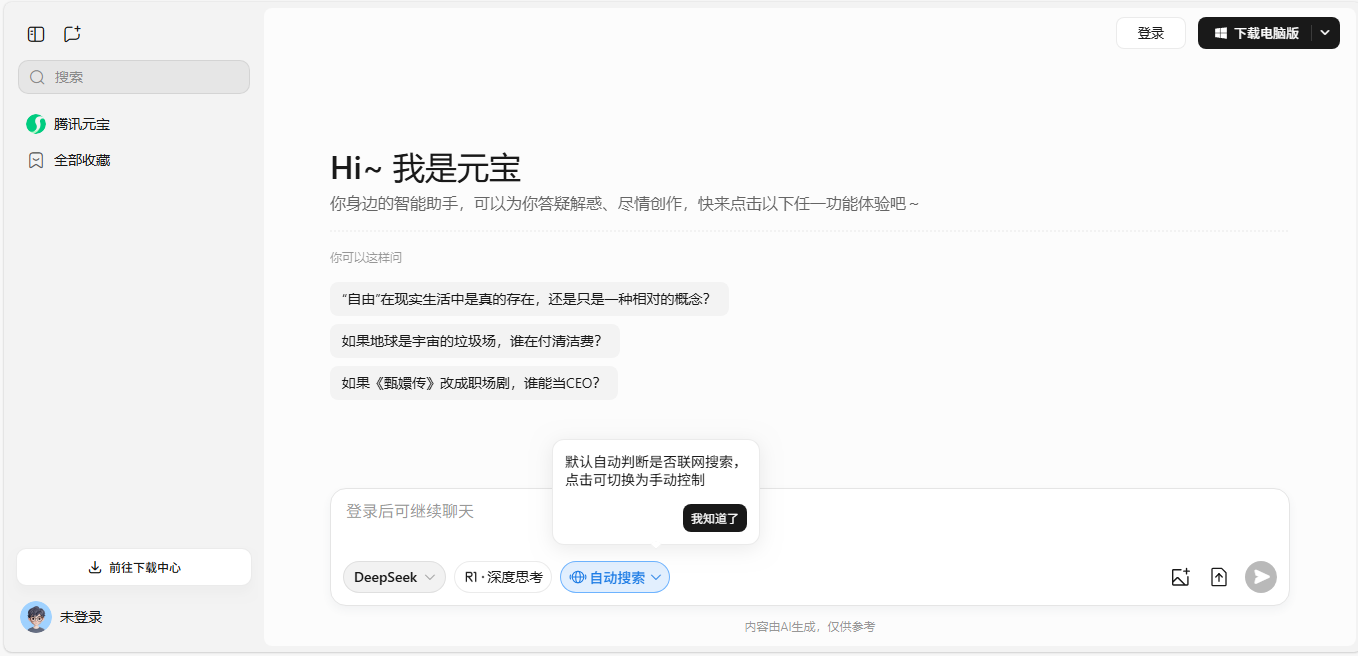
Task: Click the send message arrow button
Action: click(x=1261, y=577)
